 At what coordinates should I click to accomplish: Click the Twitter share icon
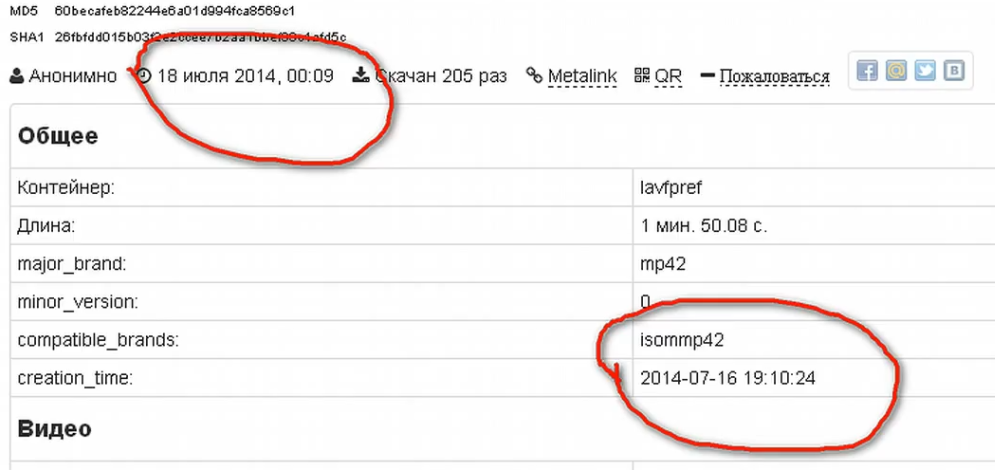pyautogui.click(x=925, y=72)
